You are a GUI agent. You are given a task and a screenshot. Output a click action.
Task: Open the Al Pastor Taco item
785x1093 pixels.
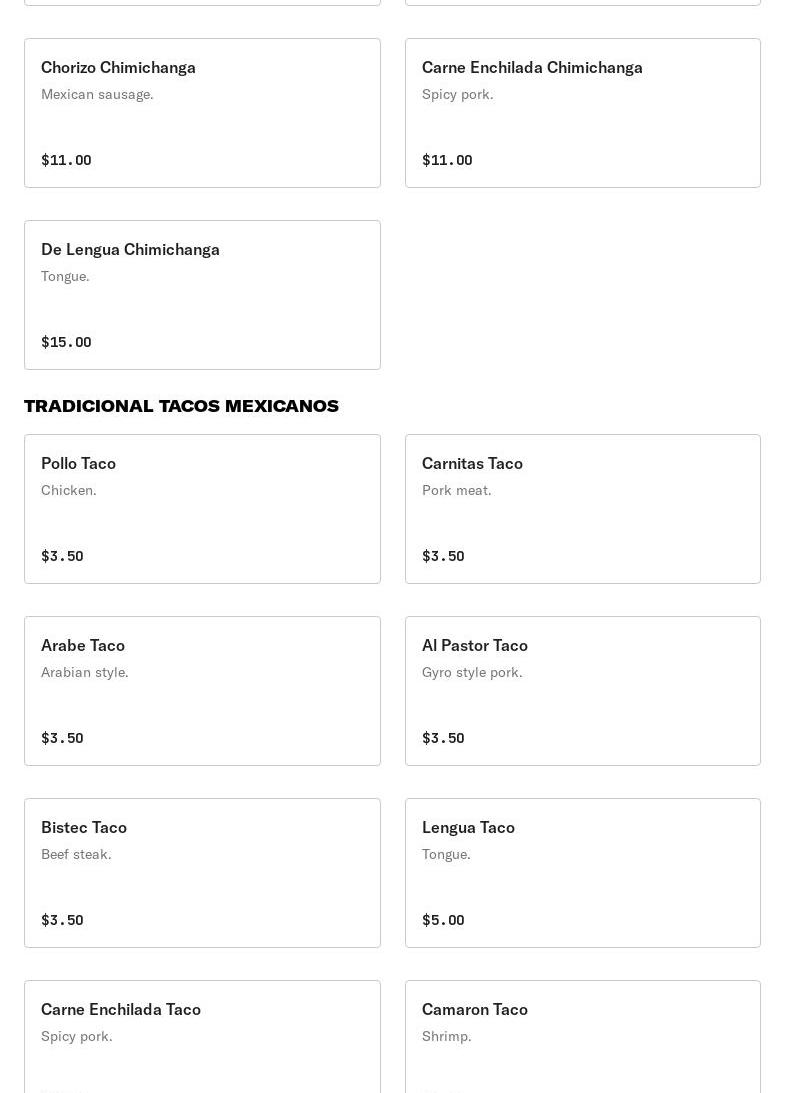[582, 691]
